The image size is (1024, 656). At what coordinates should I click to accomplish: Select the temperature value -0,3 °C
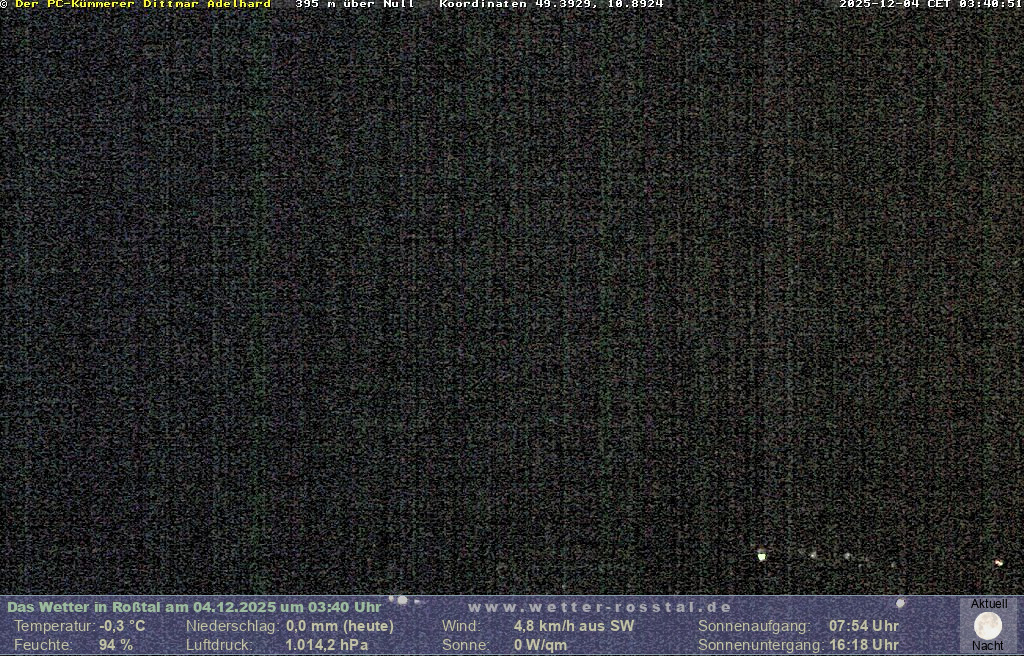(x=122, y=626)
